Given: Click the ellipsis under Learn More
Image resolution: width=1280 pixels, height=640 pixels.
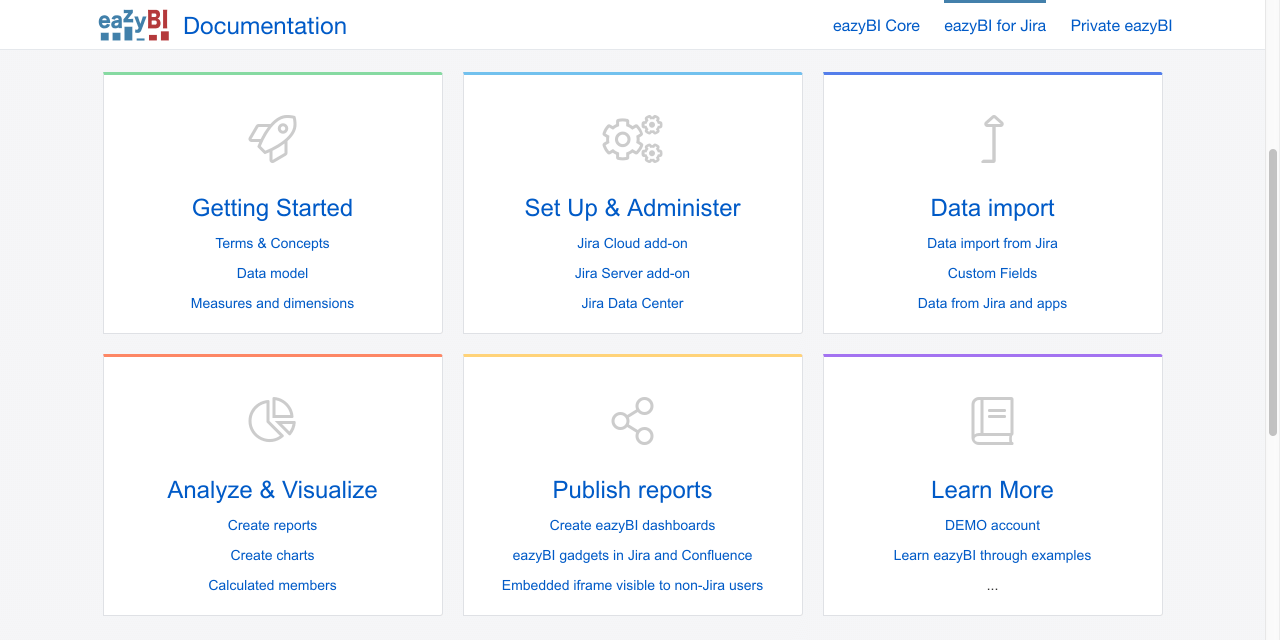Looking at the screenshot, I should coord(992,587).
